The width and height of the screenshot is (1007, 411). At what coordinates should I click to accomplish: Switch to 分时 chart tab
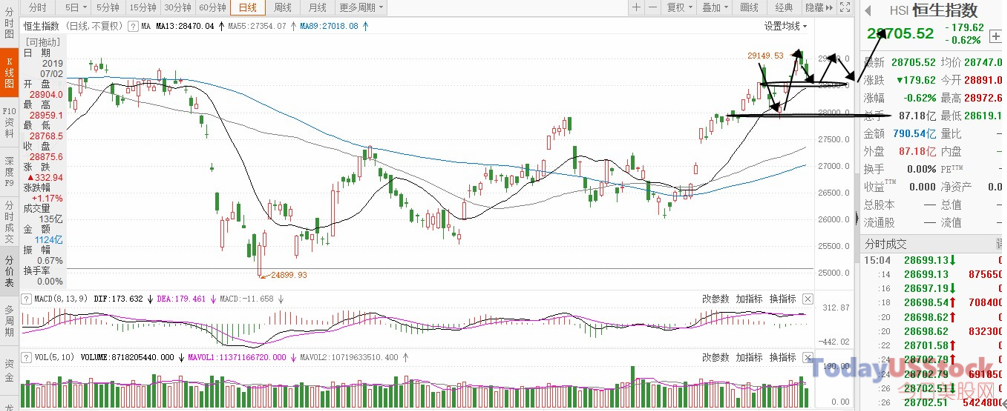coord(38,7)
